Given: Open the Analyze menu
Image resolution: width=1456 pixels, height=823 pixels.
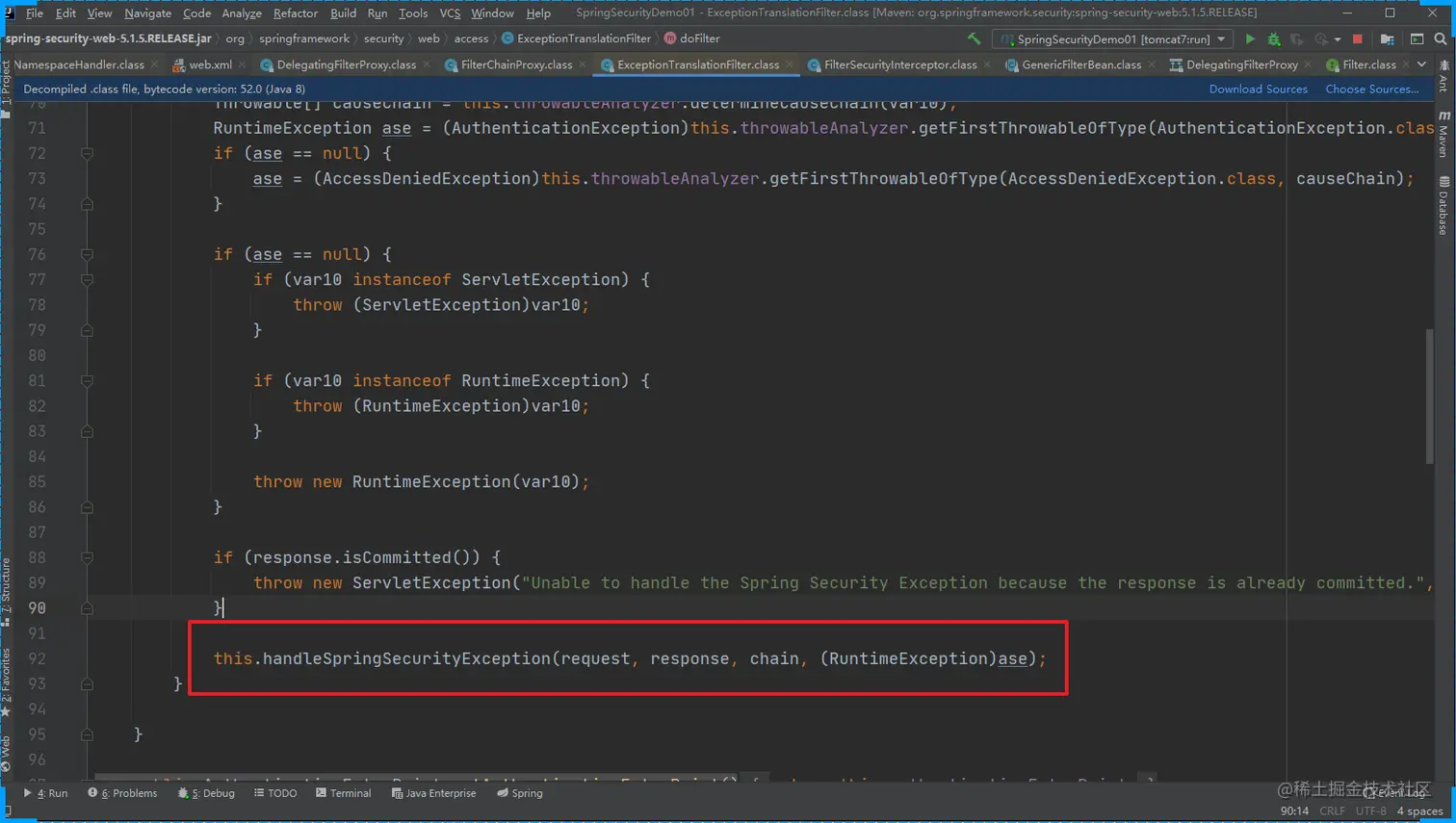Looking at the screenshot, I should (242, 13).
